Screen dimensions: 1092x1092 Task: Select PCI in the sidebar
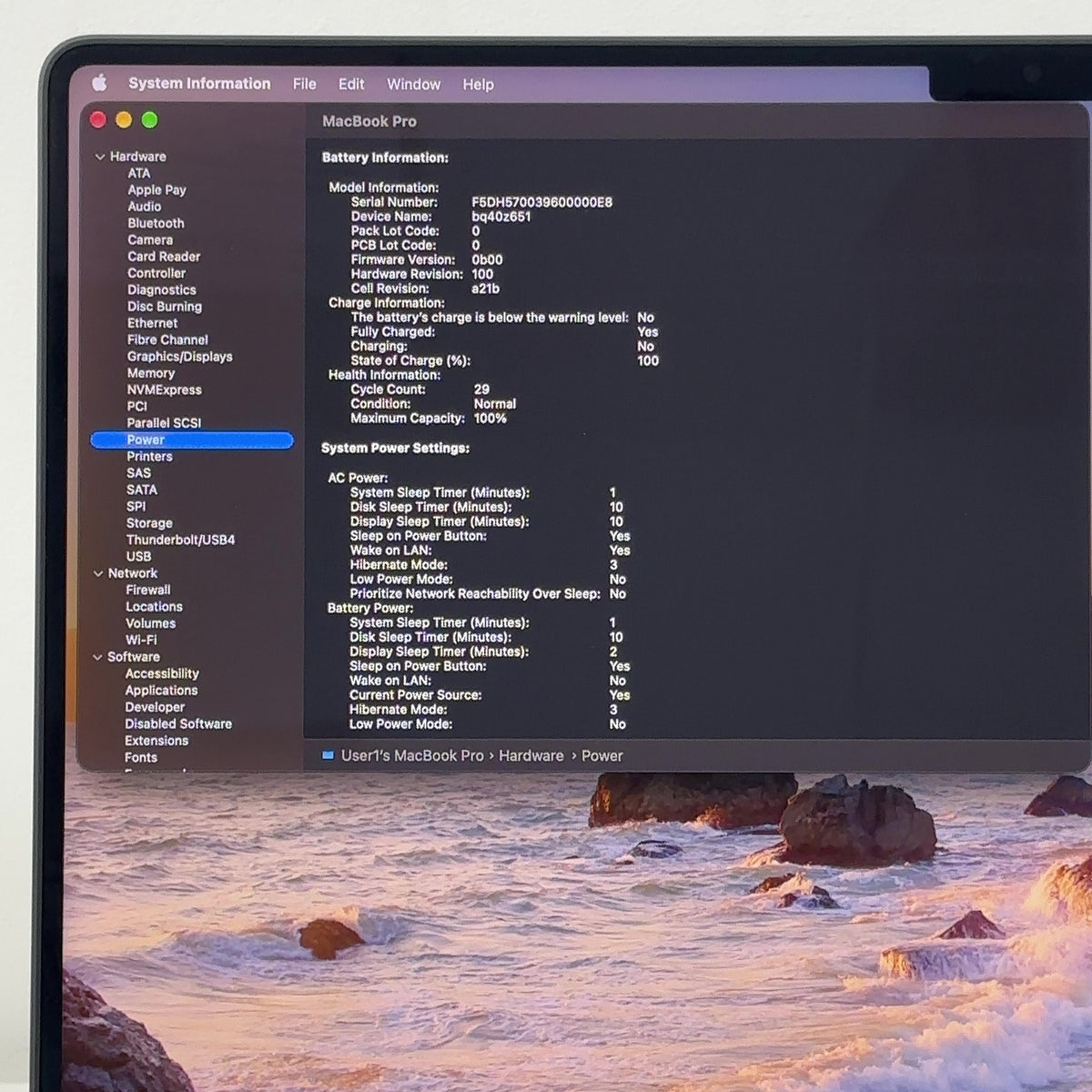pyautogui.click(x=137, y=406)
